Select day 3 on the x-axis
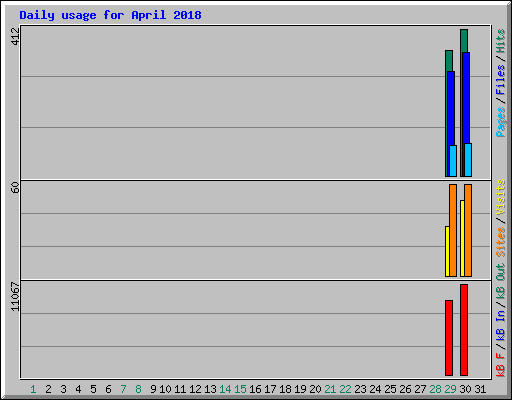Screen dimensions: 512x400 pyautogui.click(x=63, y=389)
